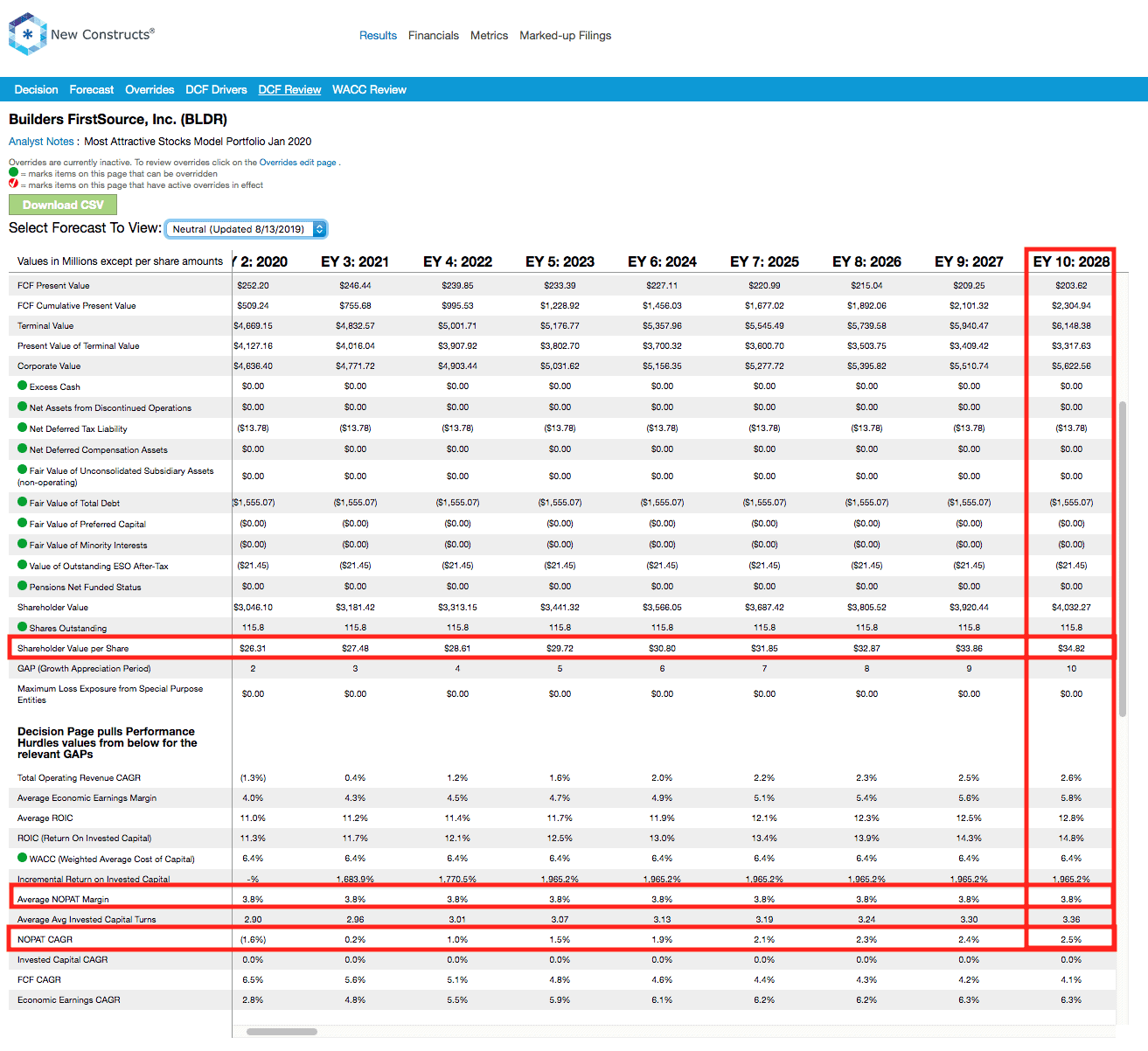The height and width of the screenshot is (1051, 1148).
Task: Click the green overridable-items legend marker
Action: (13, 173)
